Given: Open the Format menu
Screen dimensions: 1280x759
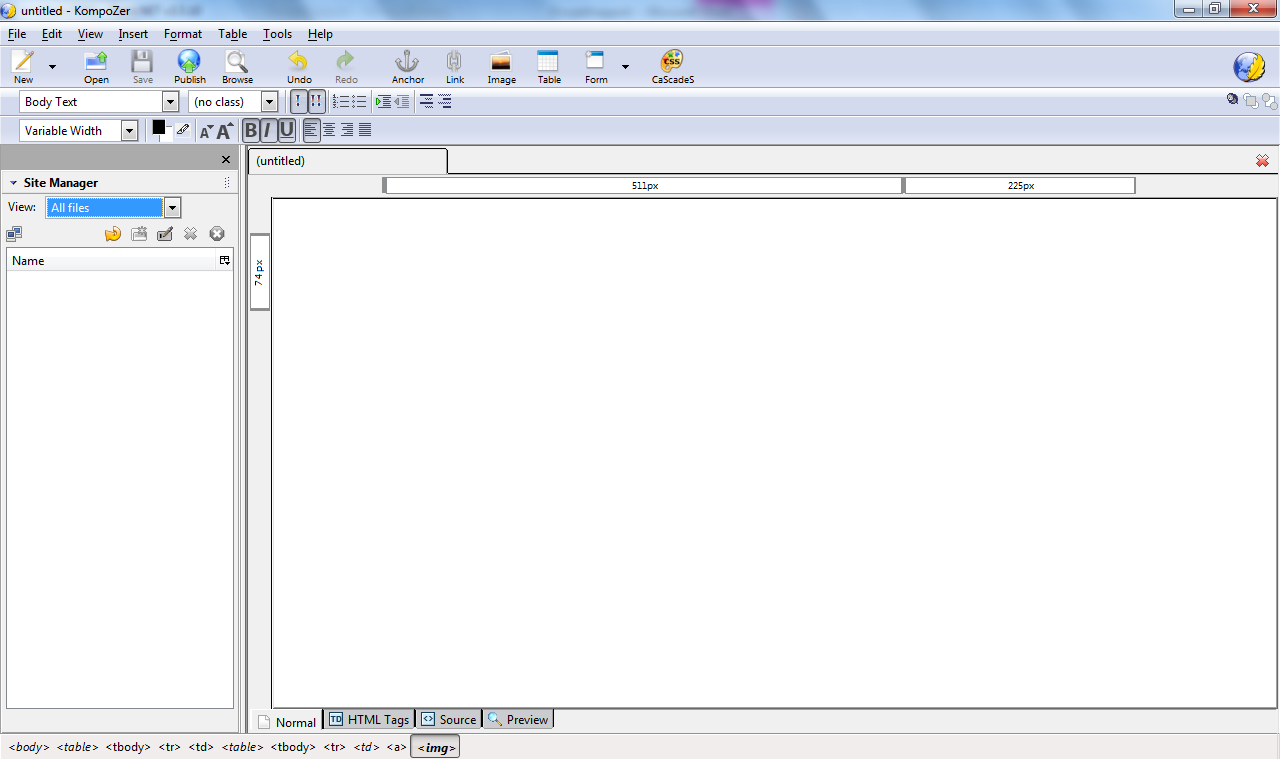Looking at the screenshot, I should (183, 34).
